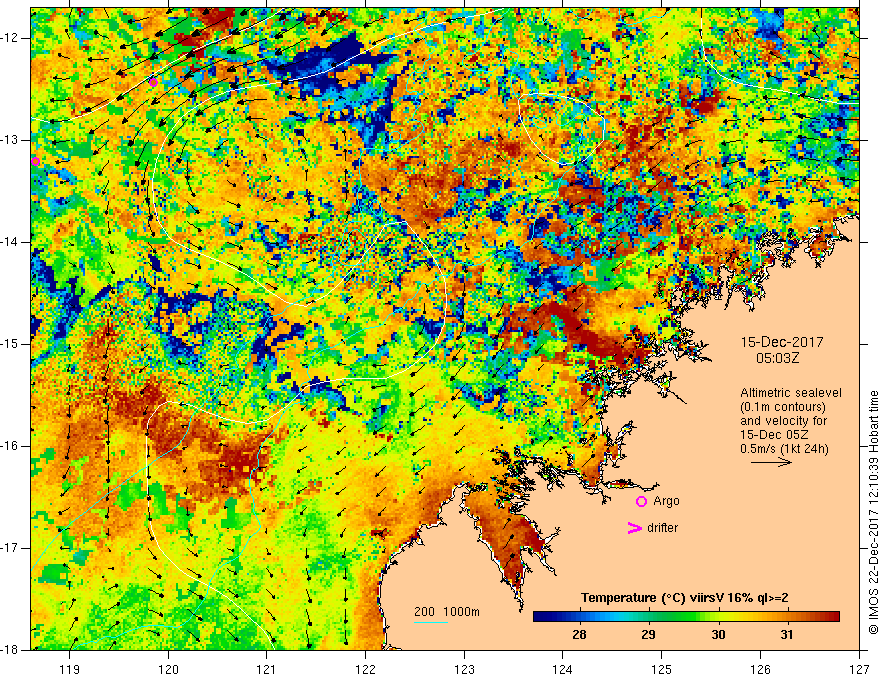Click longitude axis label 121
This screenshot has height=680, width=880.
pos(267,669)
